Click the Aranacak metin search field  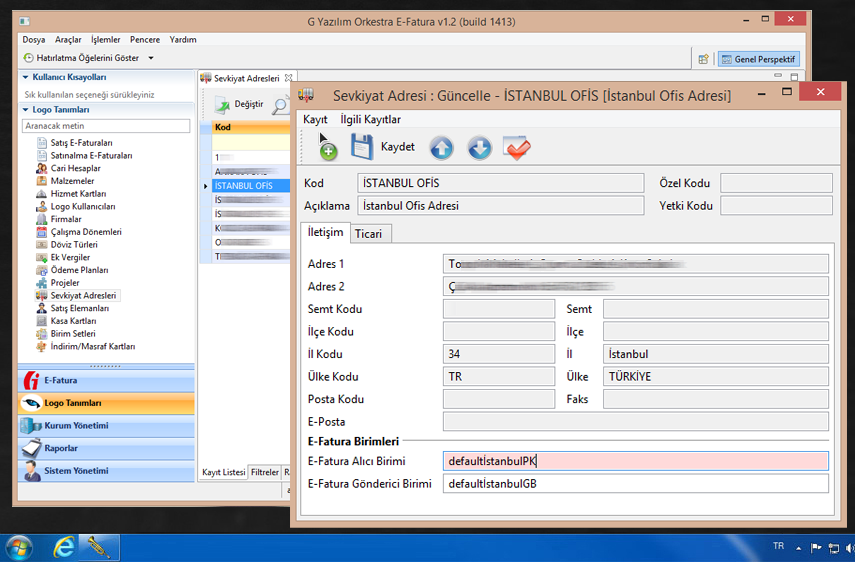(106, 126)
